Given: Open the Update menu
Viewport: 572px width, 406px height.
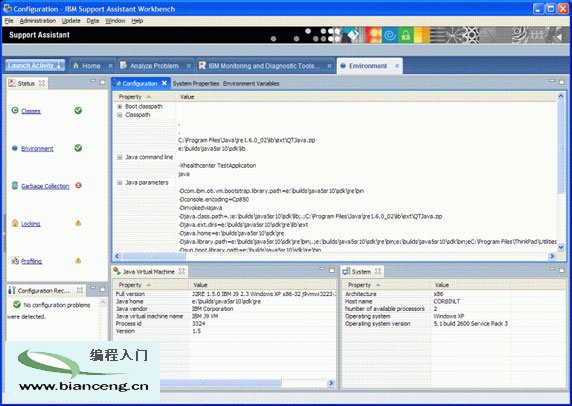Looking at the screenshot, I should tap(71, 21).
